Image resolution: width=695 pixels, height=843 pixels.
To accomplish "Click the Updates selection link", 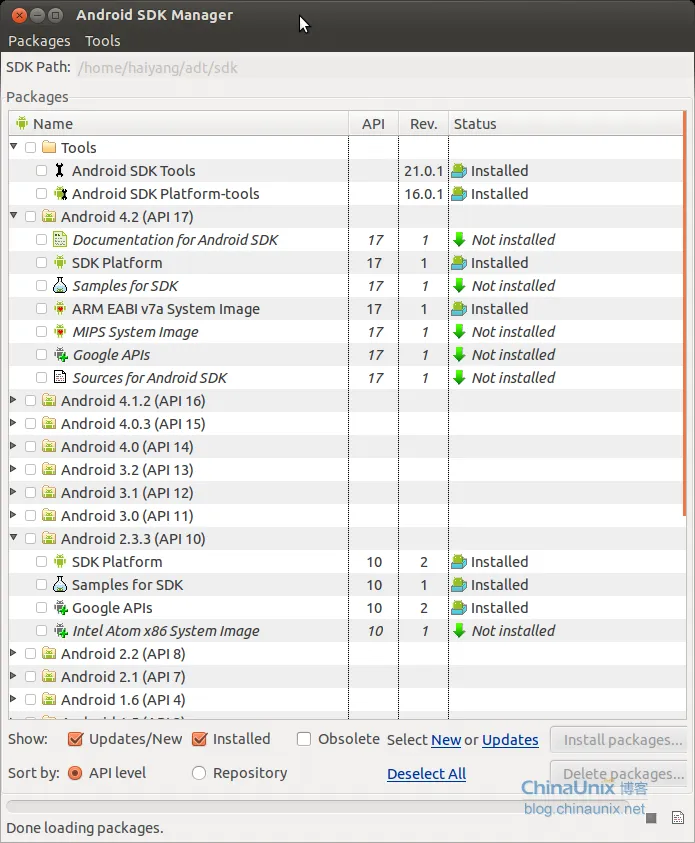I will tap(510, 740).
